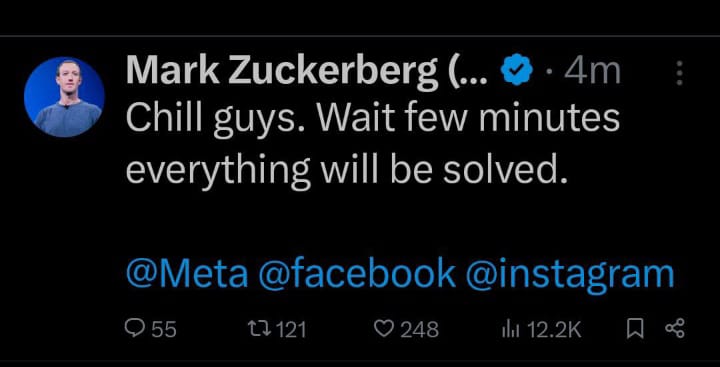Open view analytics bar chart icon

tap(512, 329)
